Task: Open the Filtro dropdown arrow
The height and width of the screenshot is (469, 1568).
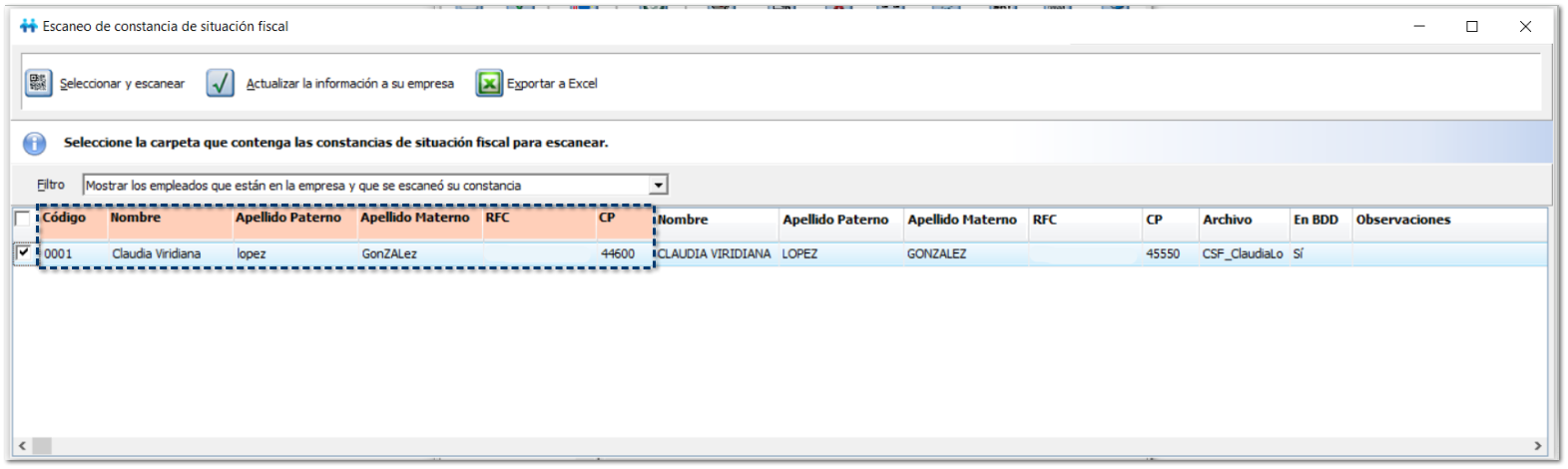Action: click(x=658, y=186)
